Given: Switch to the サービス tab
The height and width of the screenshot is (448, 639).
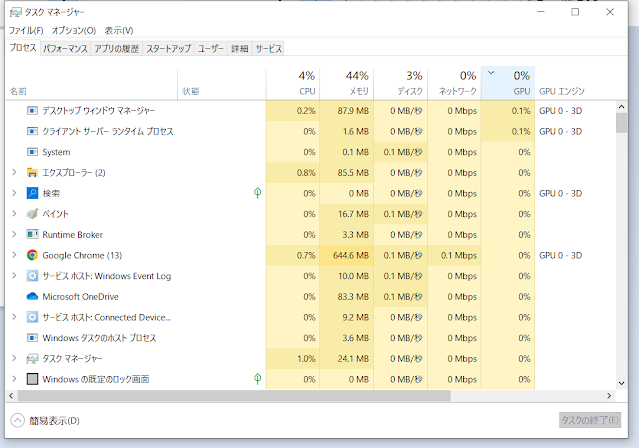Looking at the screenshot, I should 268,49.
